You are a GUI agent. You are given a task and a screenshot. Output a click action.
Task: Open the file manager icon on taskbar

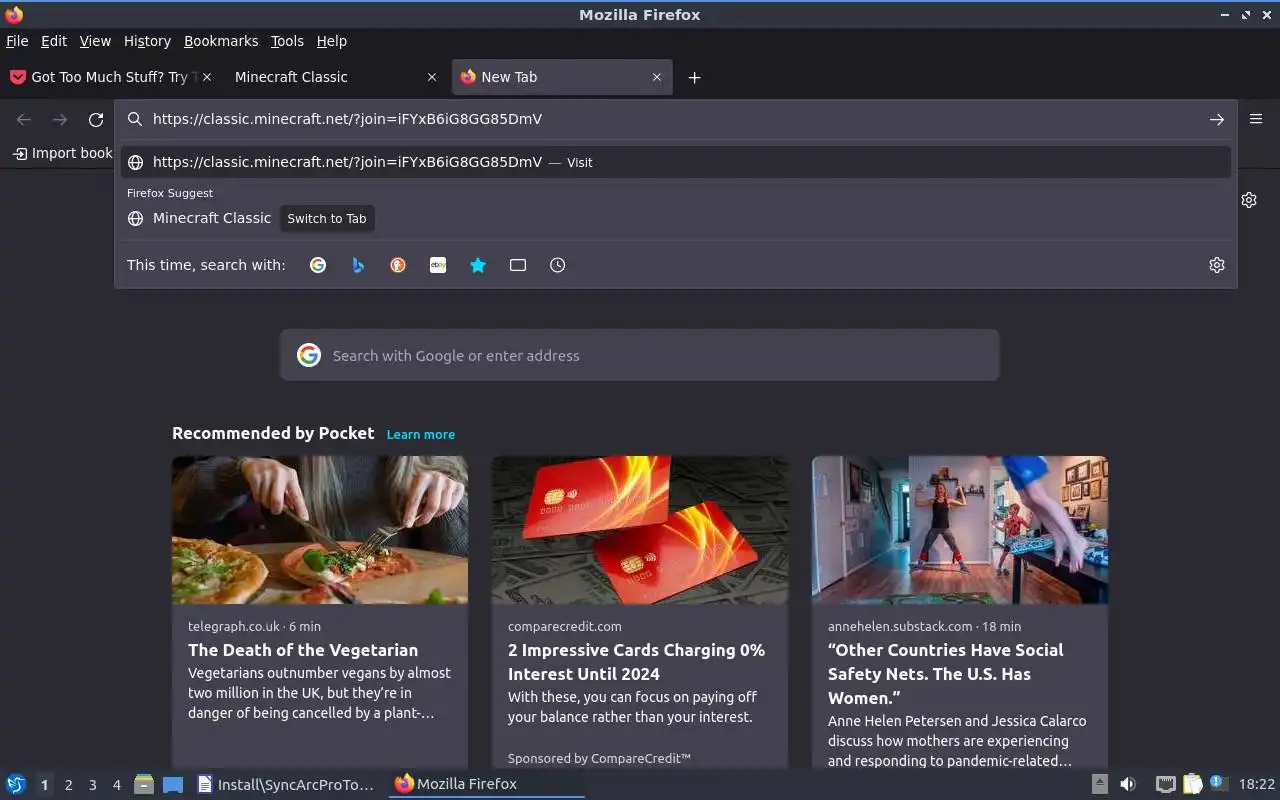(x=143, y=784)
